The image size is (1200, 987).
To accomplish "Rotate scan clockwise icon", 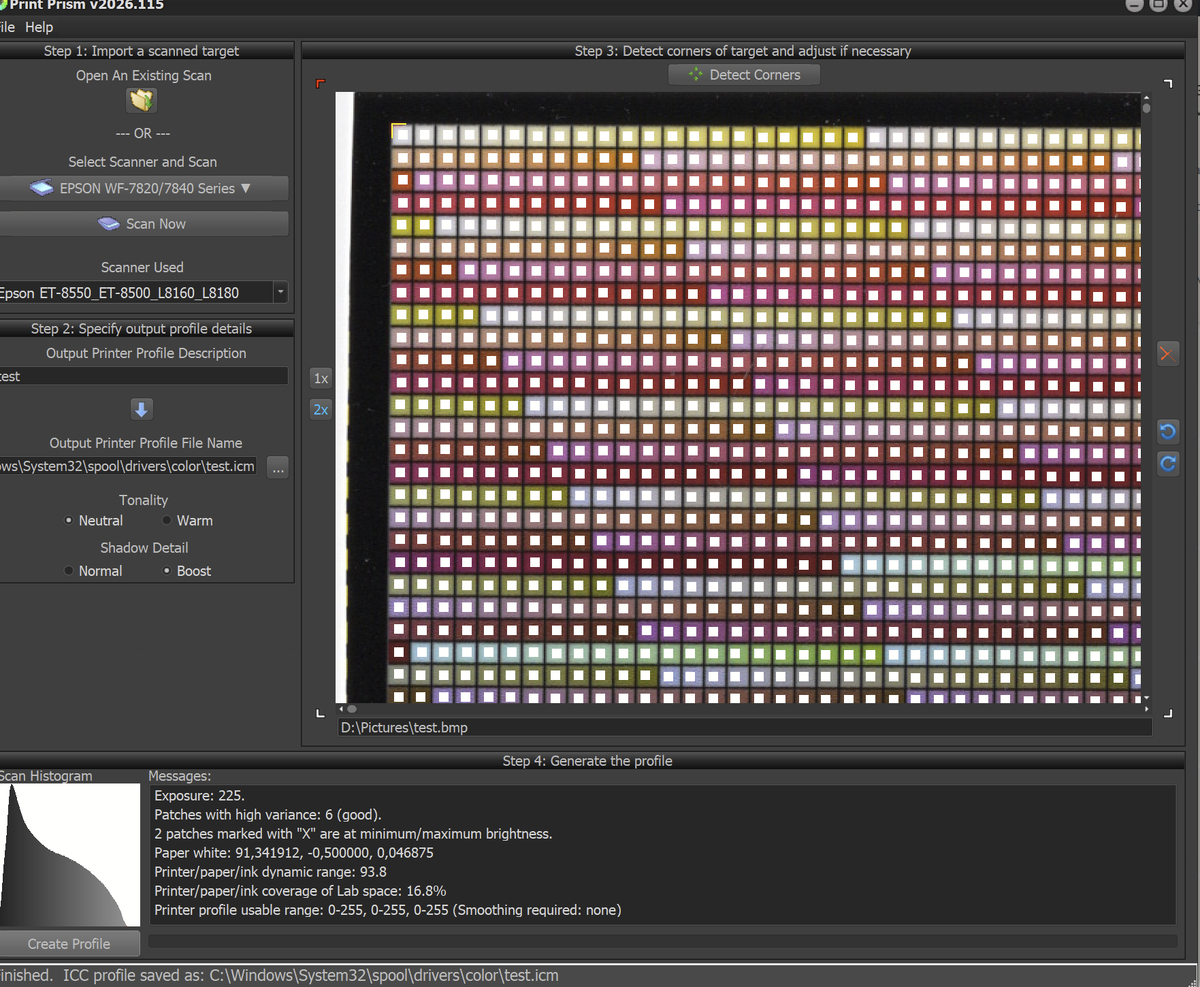I will (1167, 464).
